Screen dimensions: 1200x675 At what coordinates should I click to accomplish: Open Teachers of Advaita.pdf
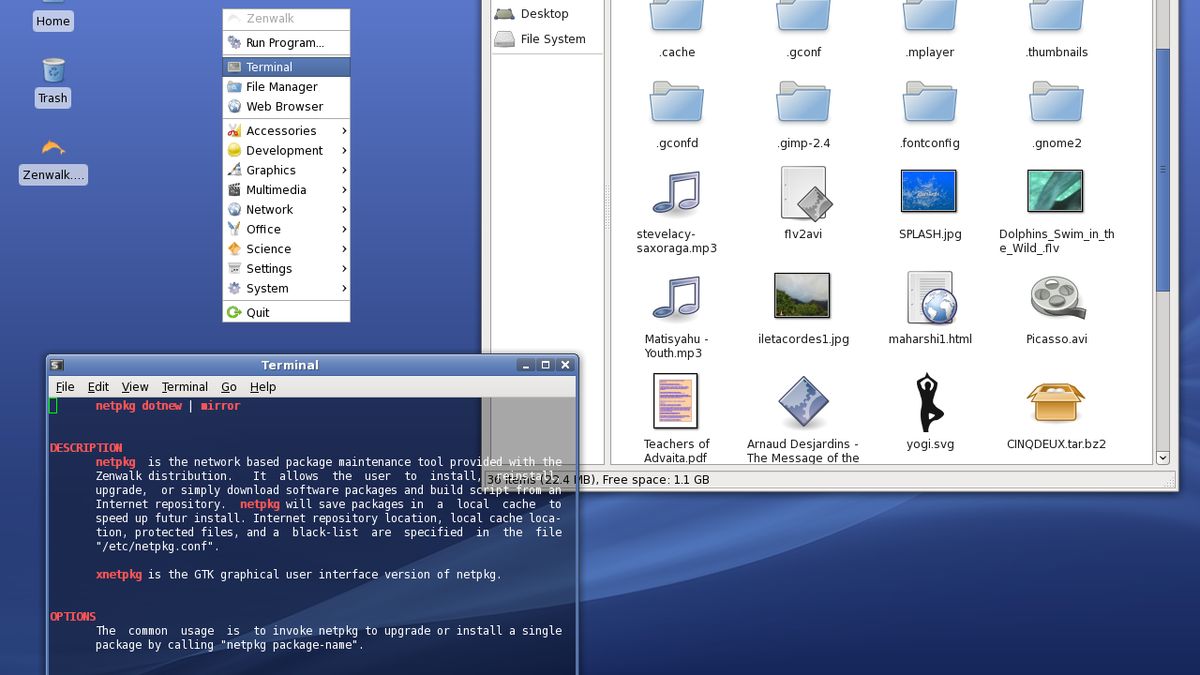coord(676,401)
